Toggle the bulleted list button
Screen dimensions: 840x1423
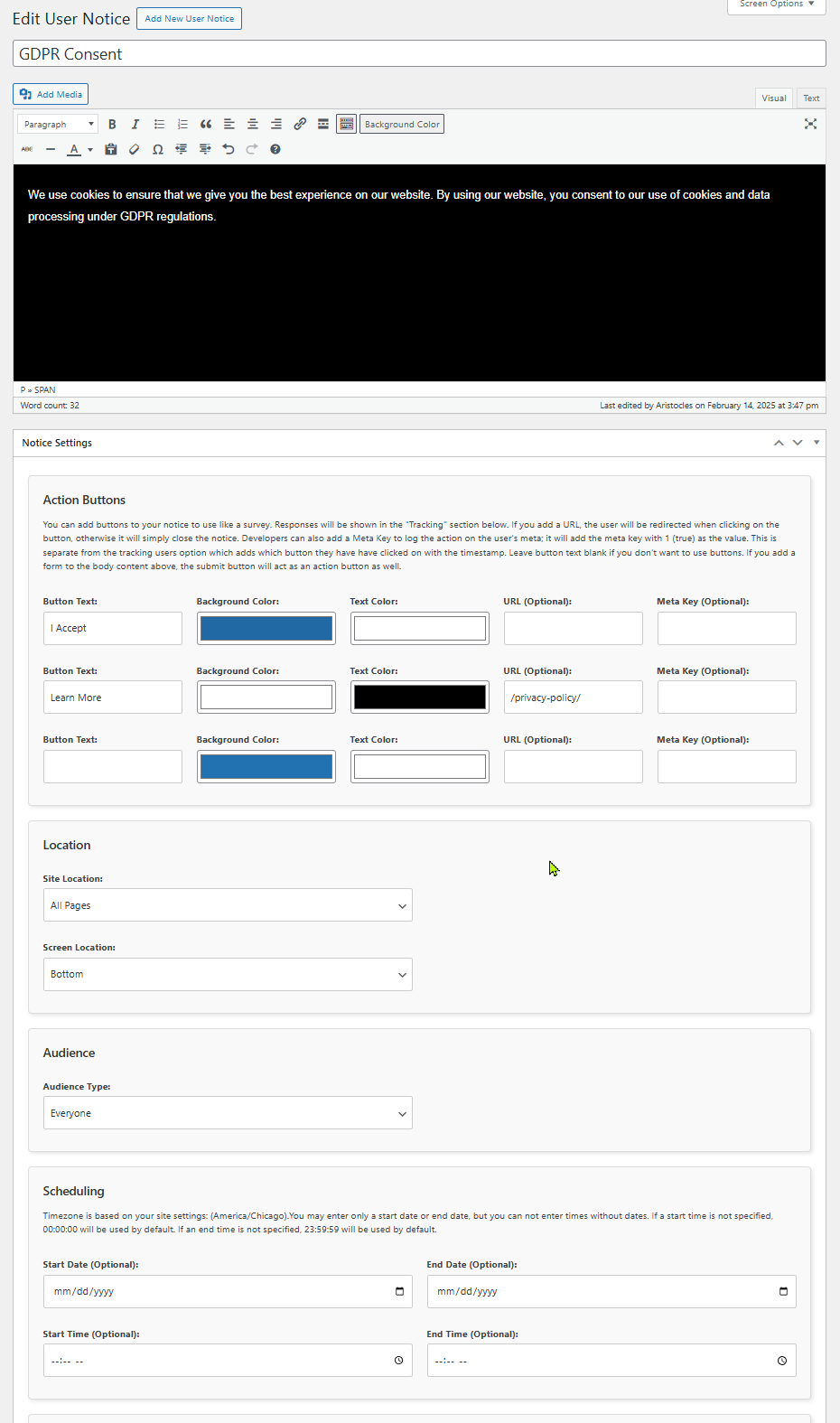click(x=159, y=125)
